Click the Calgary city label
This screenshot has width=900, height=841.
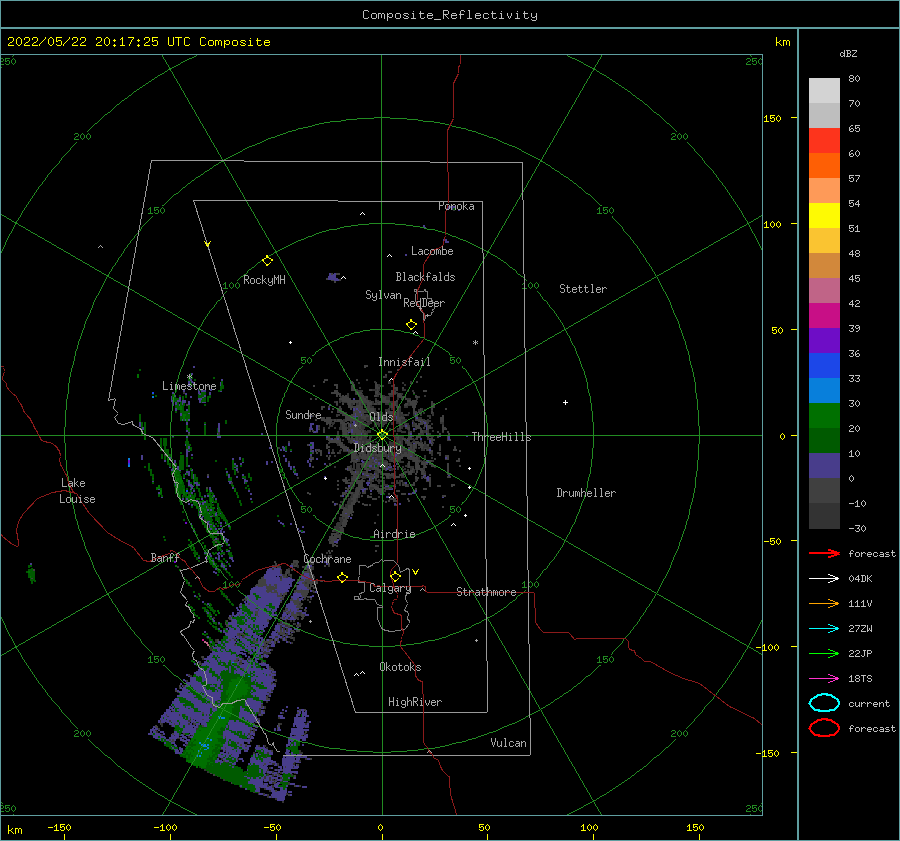click(x=390, y=588)
